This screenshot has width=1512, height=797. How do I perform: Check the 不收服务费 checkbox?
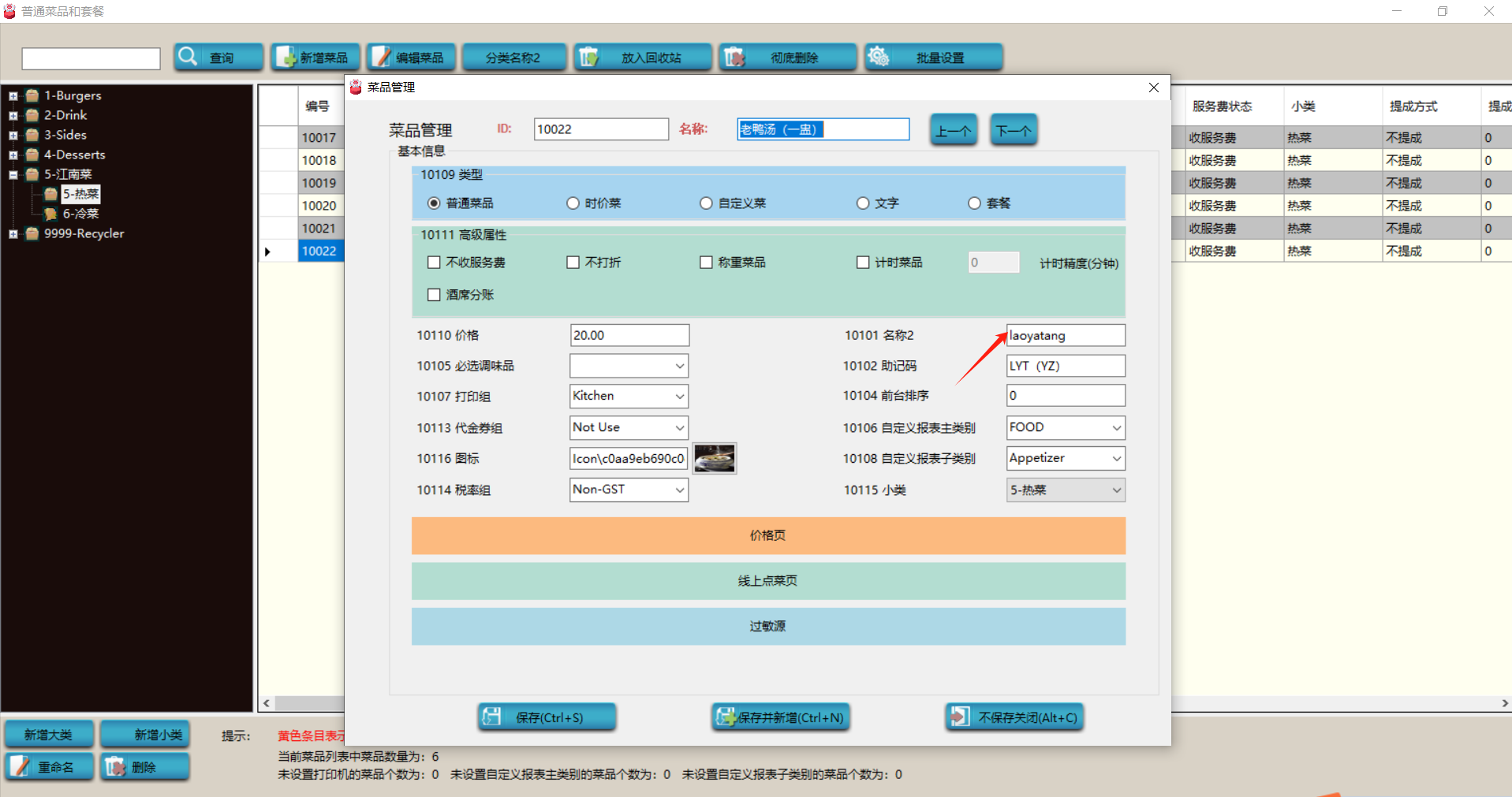point(434,263)
